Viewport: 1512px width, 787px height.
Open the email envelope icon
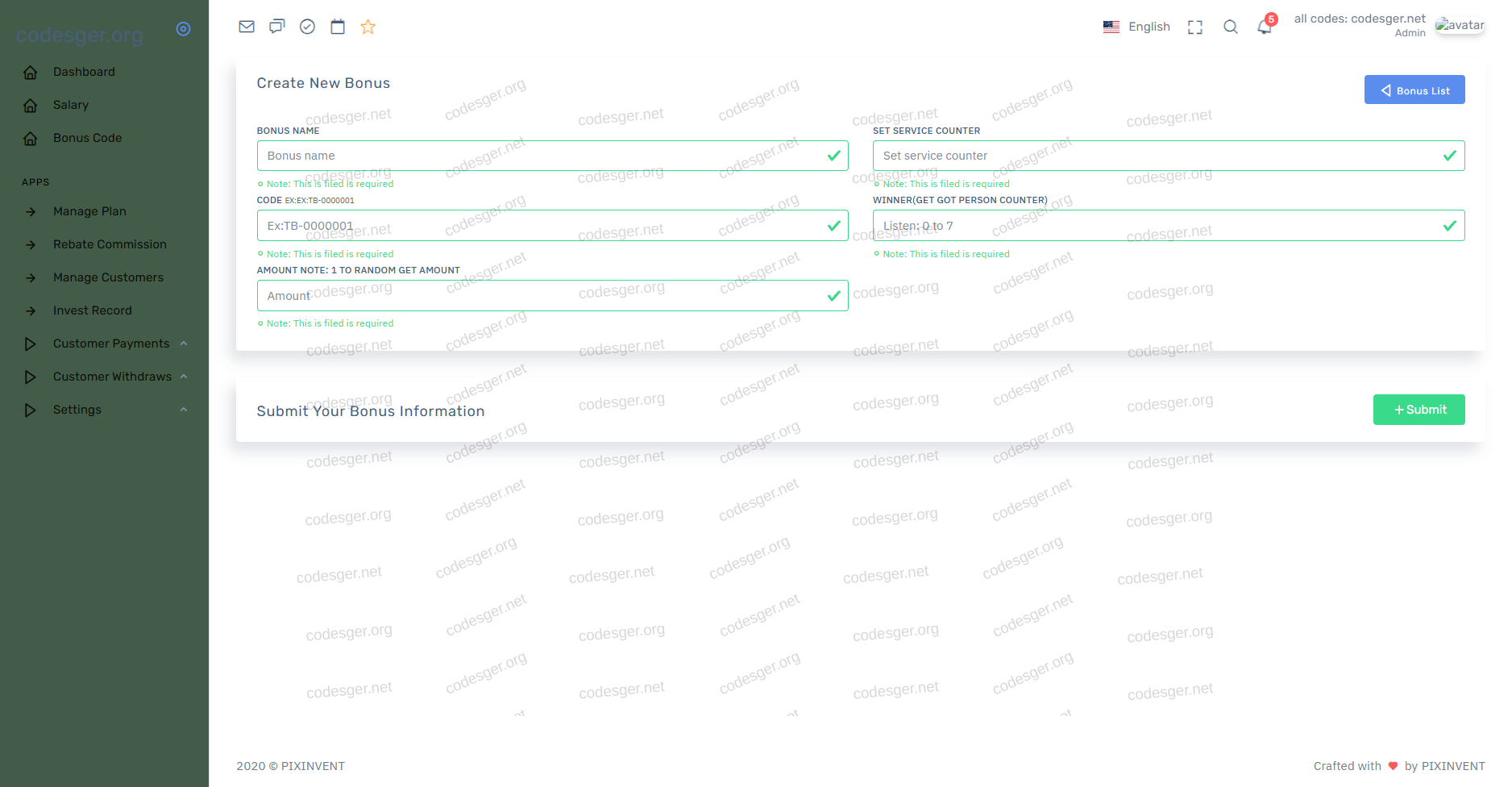(247, 27)
